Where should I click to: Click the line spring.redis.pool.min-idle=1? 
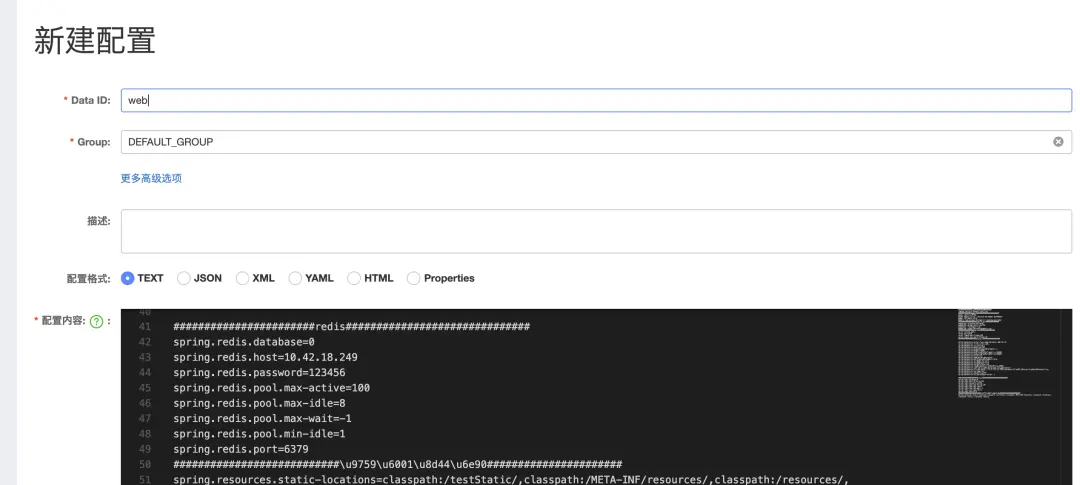pos(259,434)
